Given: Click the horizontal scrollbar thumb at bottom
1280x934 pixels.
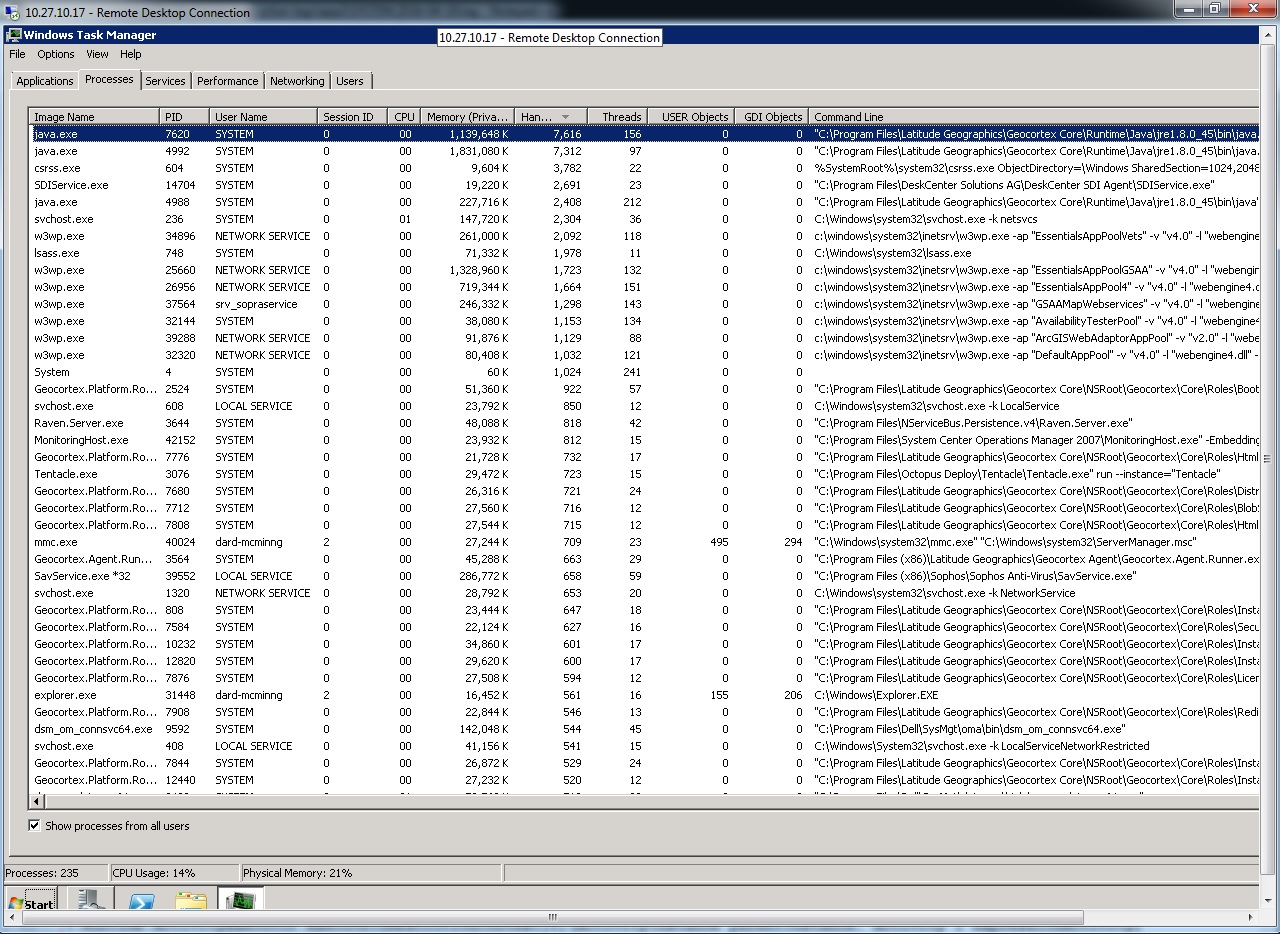Looking at the screenshot, I should tap(551, 917).
